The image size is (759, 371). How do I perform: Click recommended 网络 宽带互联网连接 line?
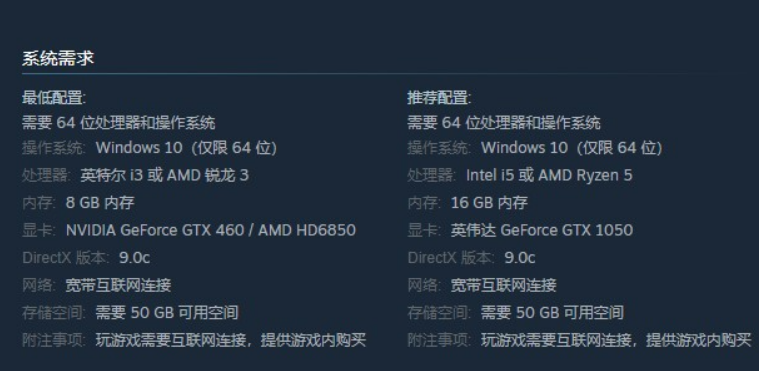tap(482, 285)
